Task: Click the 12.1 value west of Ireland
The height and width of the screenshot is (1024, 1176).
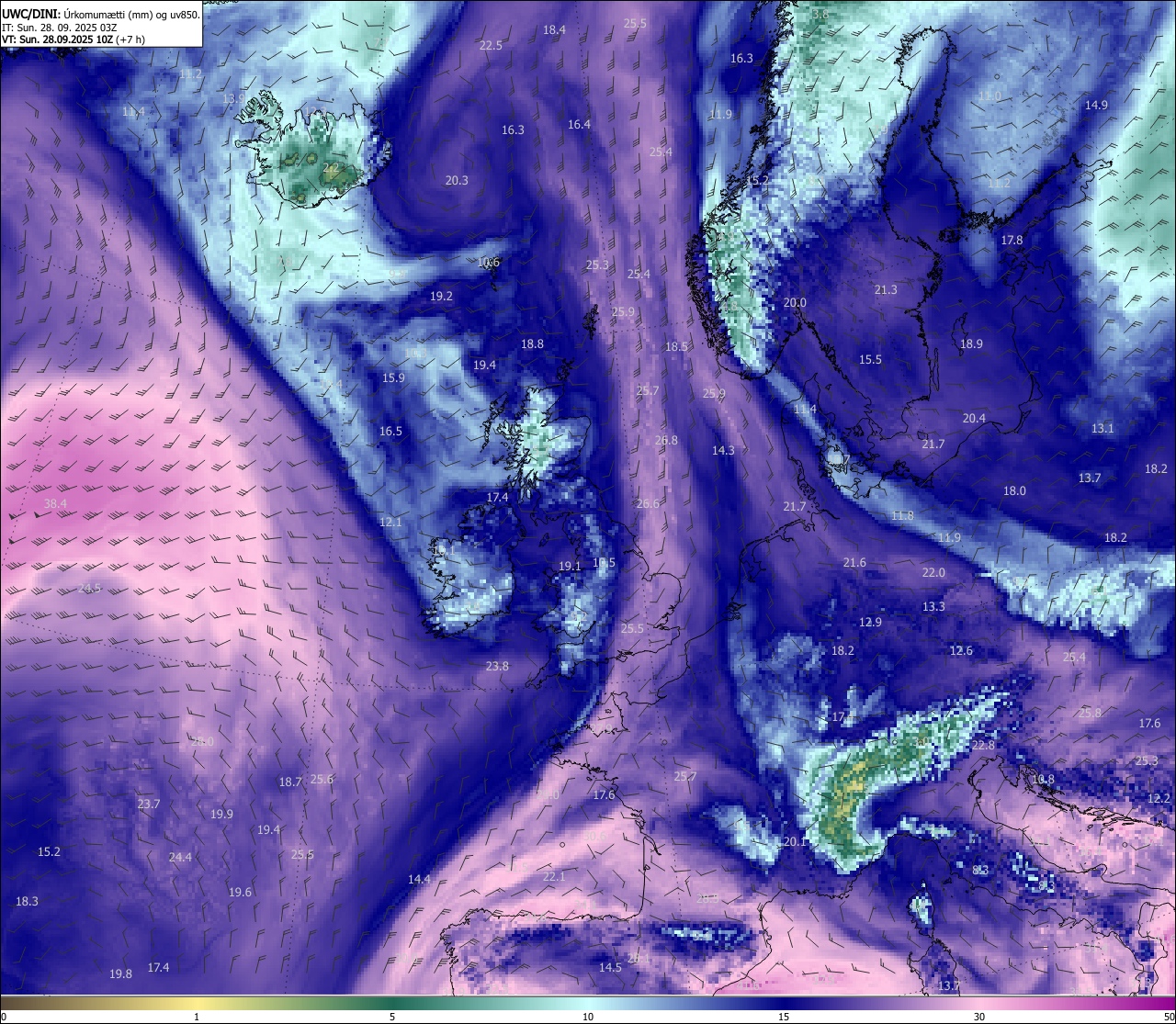Action: click(390, 523)
